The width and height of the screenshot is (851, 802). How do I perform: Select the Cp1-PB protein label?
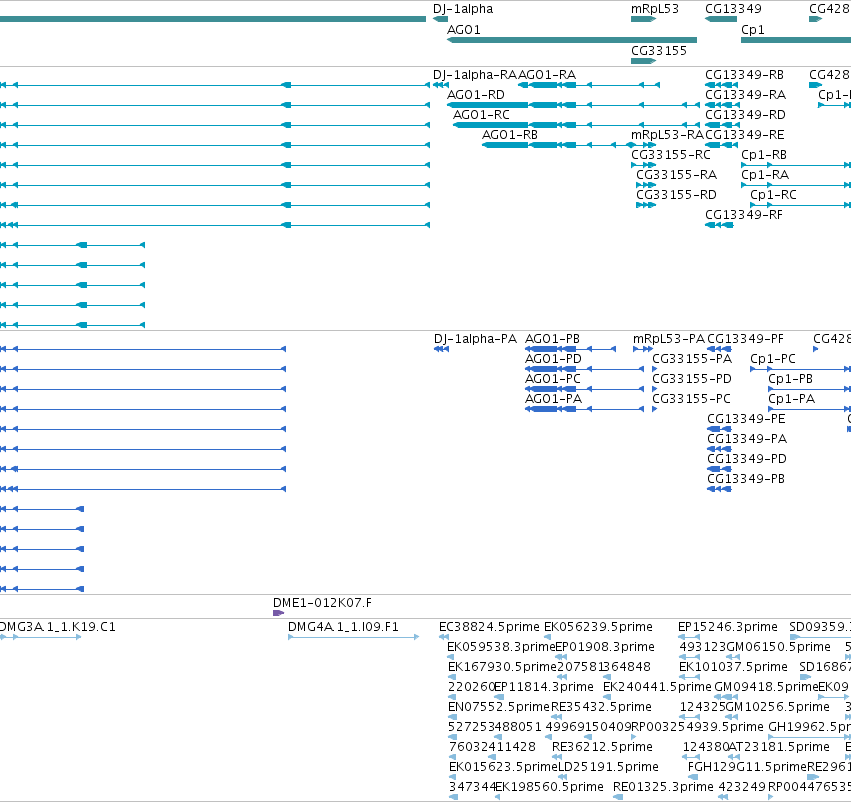point(790,379)
